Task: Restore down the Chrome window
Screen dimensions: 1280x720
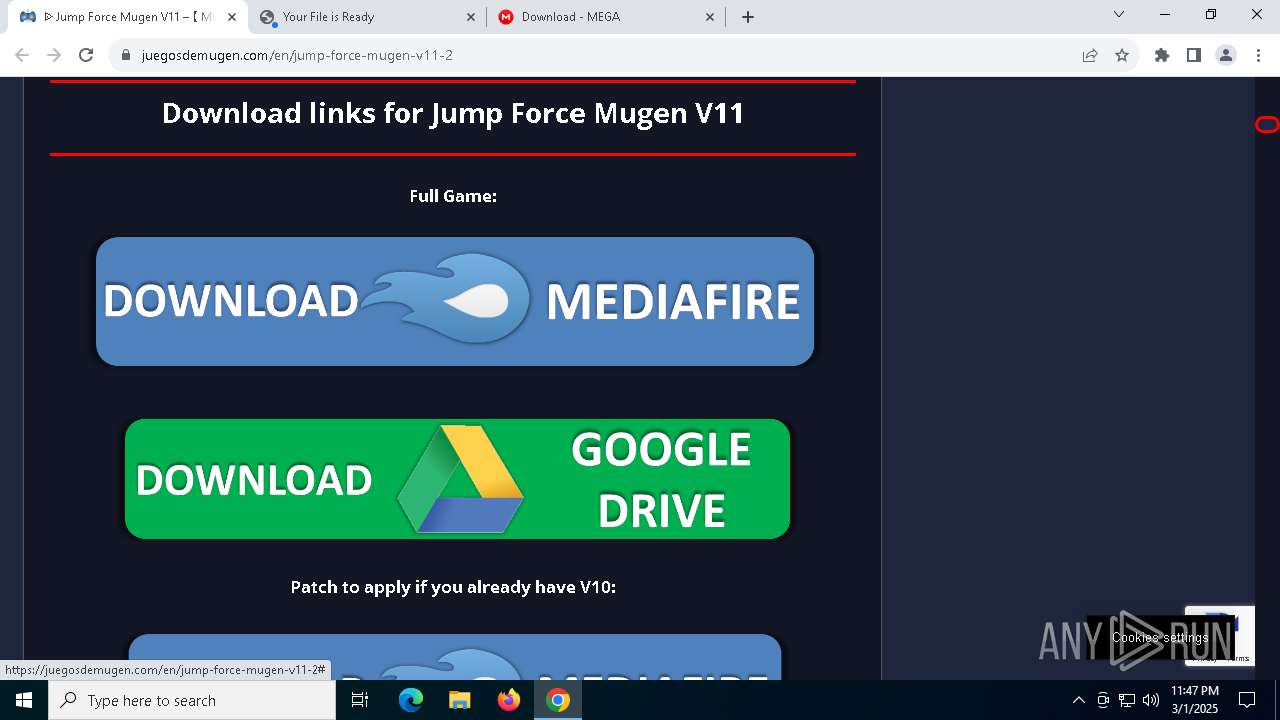Action: click(x=1211, y=15)
